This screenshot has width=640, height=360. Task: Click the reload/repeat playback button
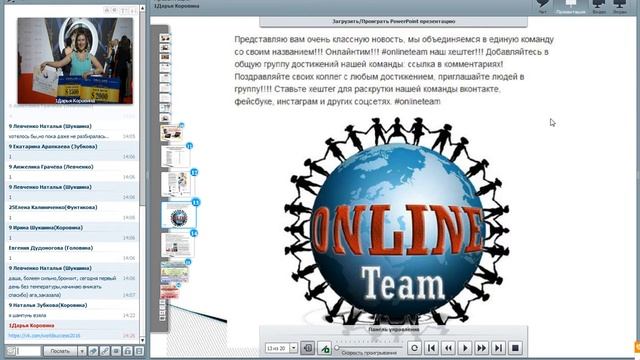(x=414, y=348)
